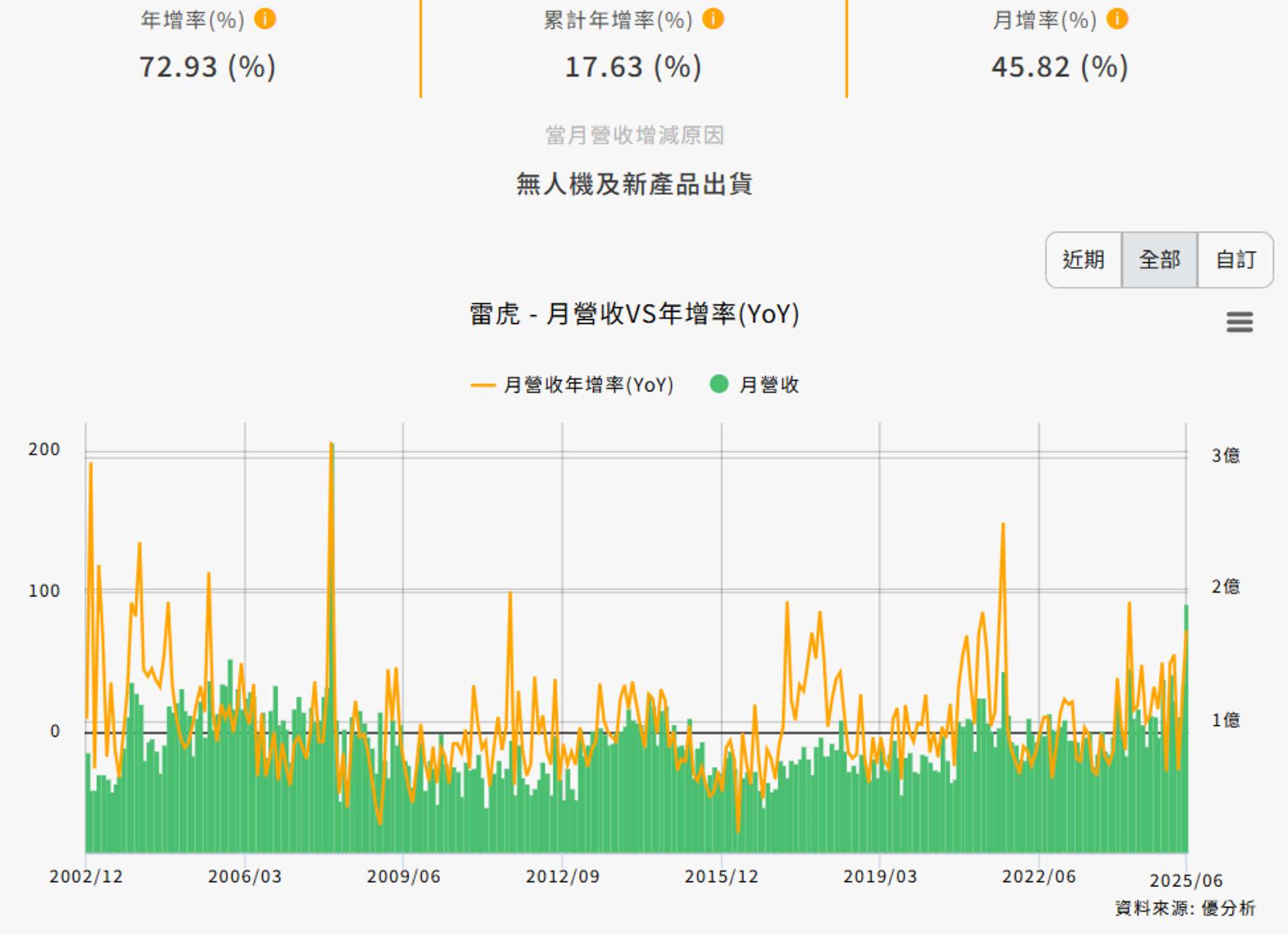Click x-axis label 2012/09
The width and height of the screenshot is (1288, 934).
coord(562,876)
